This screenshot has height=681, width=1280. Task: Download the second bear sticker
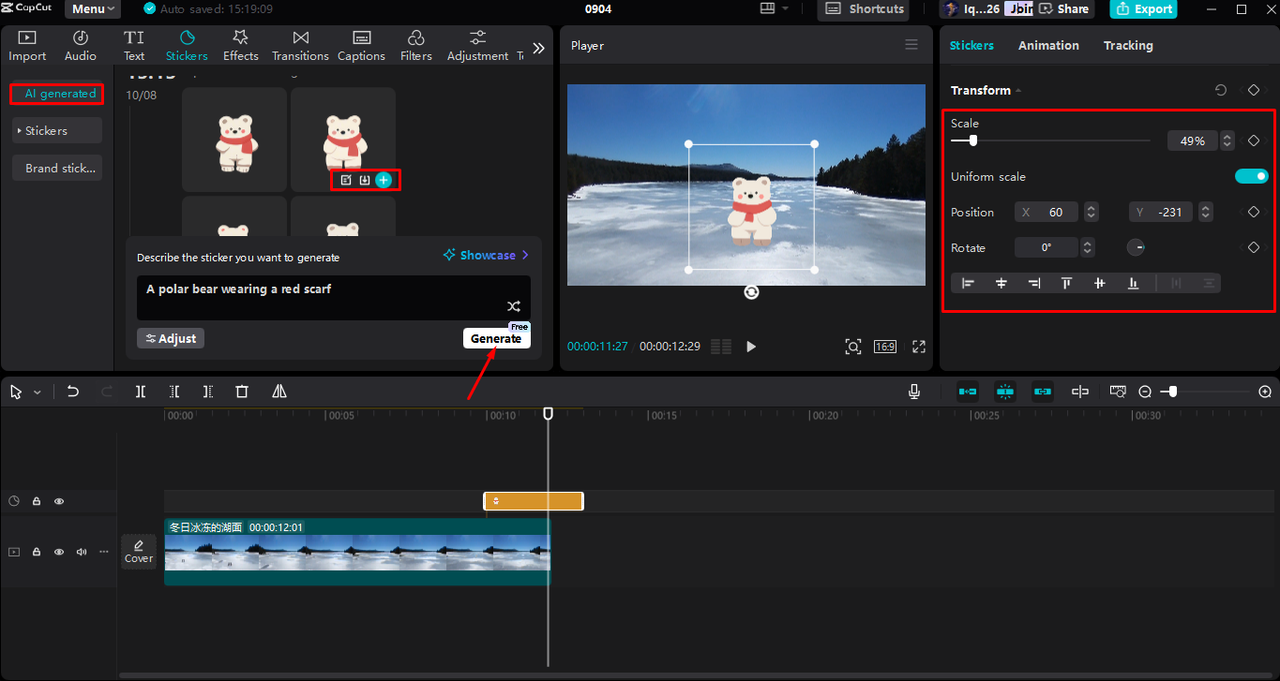[x=364, y=180]
